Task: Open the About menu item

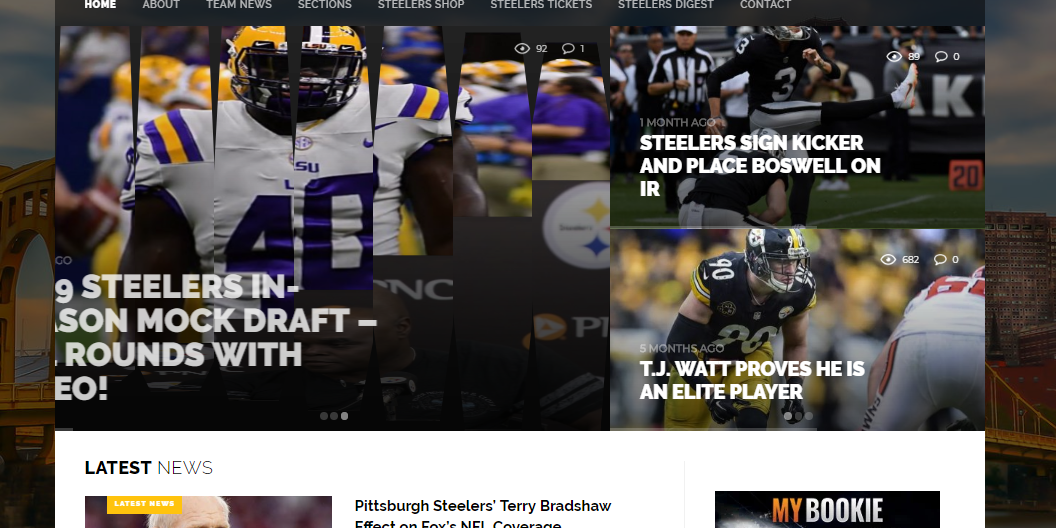Action: (x=161, y=5)
